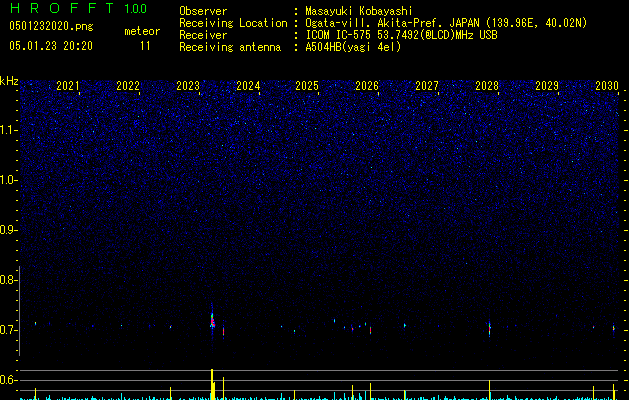Click the 'Receiving antenna' label
Image resolution: width=629 pixels, height=400 pixels.
(230, 47)
